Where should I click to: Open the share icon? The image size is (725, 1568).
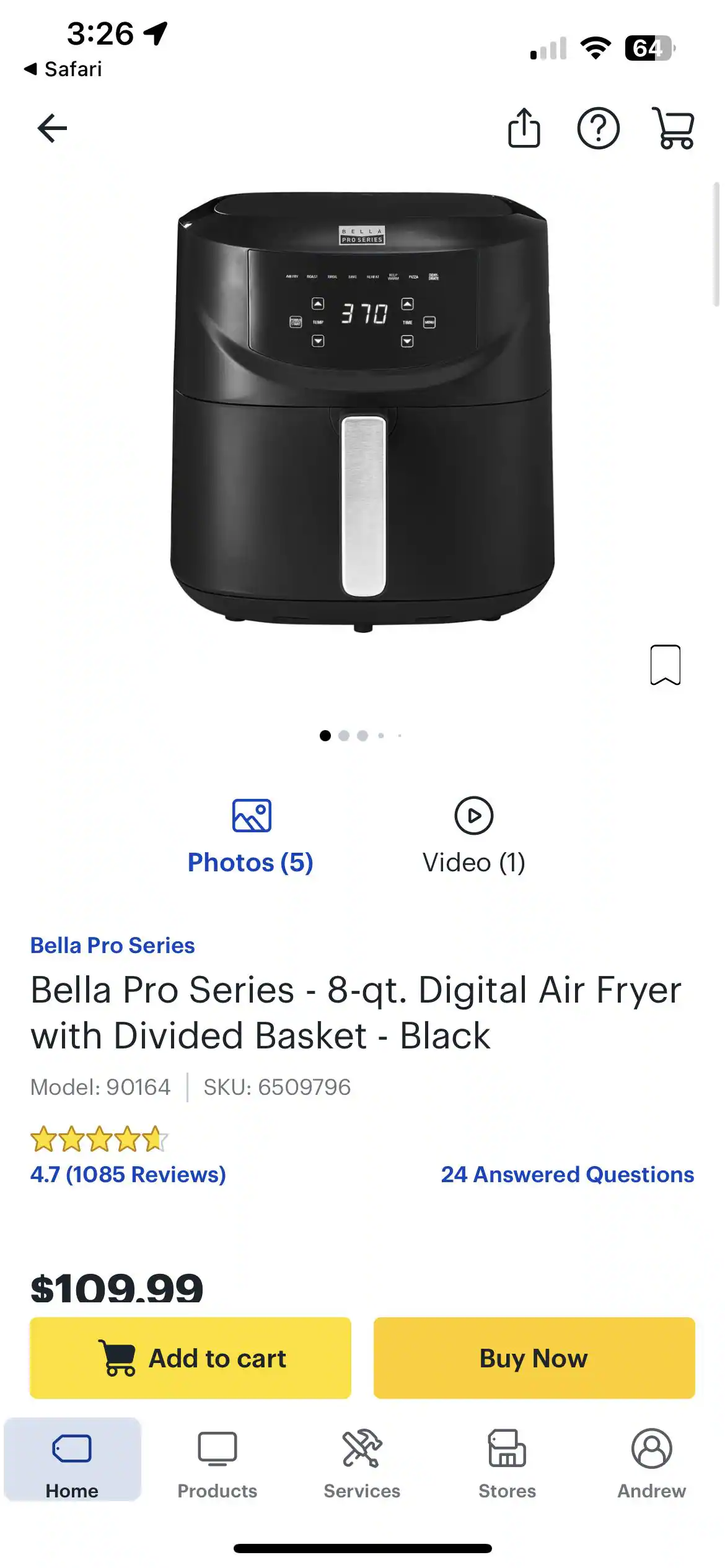click(x=524, y=128)
